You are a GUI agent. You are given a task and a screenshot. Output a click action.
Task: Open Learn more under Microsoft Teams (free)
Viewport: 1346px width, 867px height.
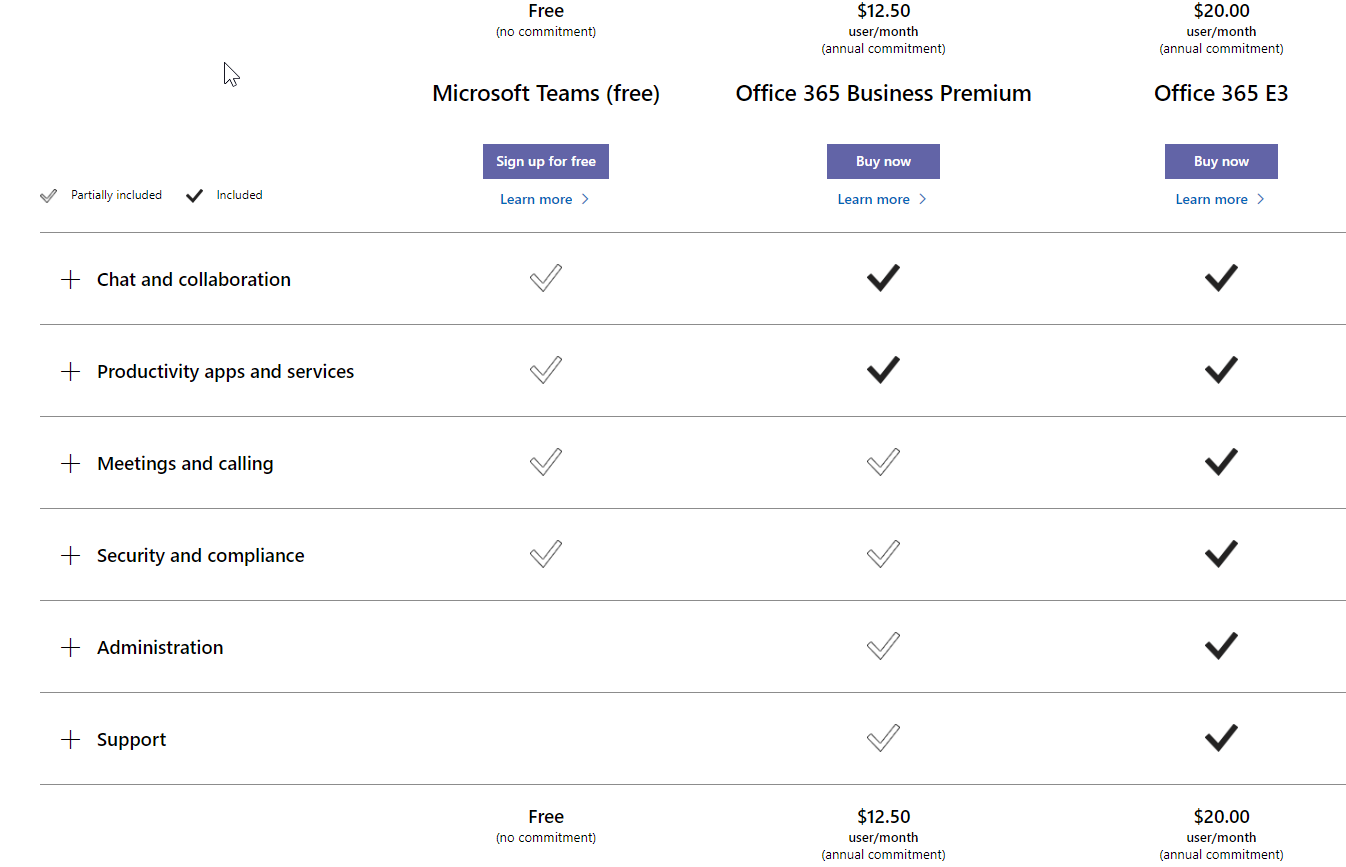tap(545, 200)
